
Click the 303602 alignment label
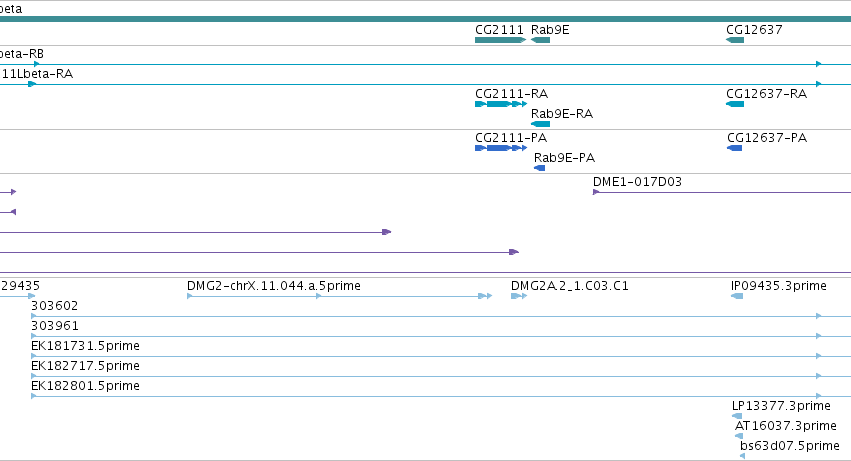point(54,306)
